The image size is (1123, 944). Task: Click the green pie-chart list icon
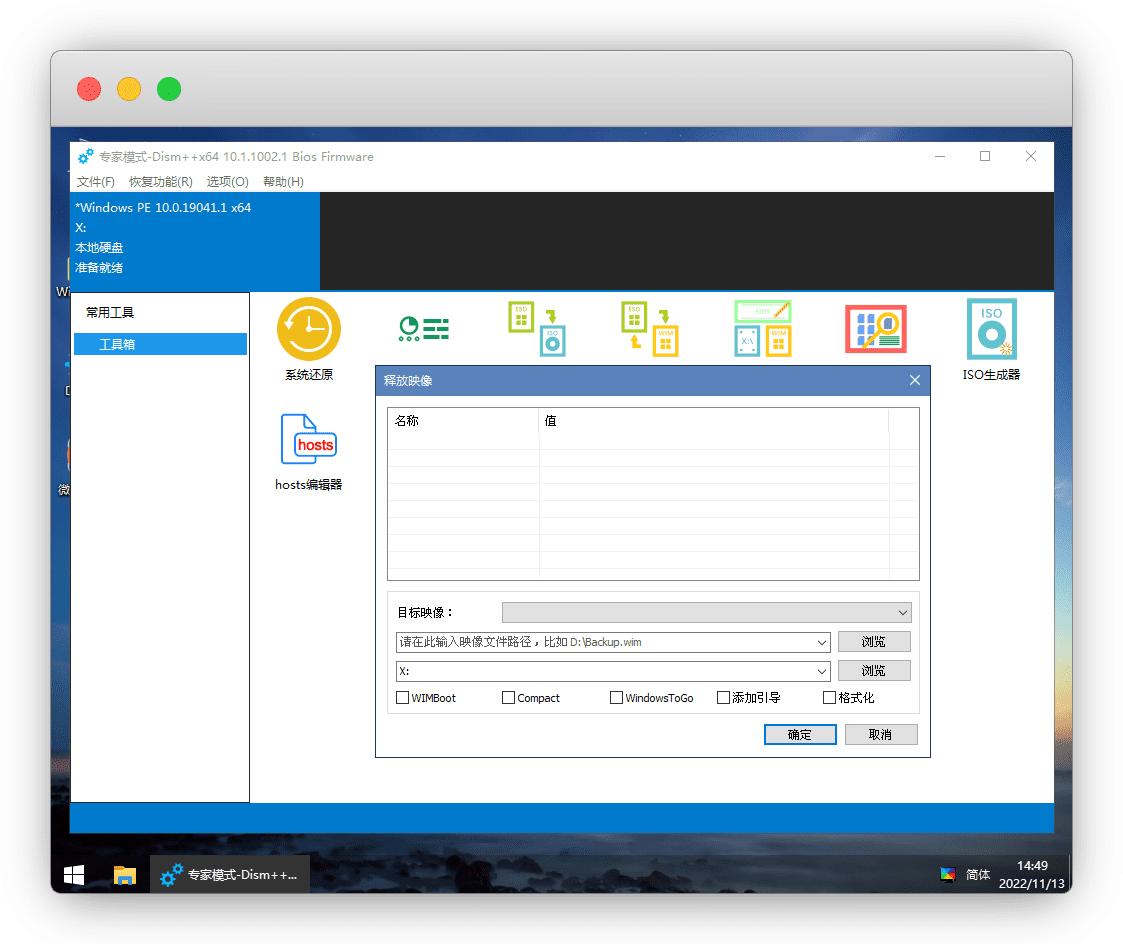(423, 327)
